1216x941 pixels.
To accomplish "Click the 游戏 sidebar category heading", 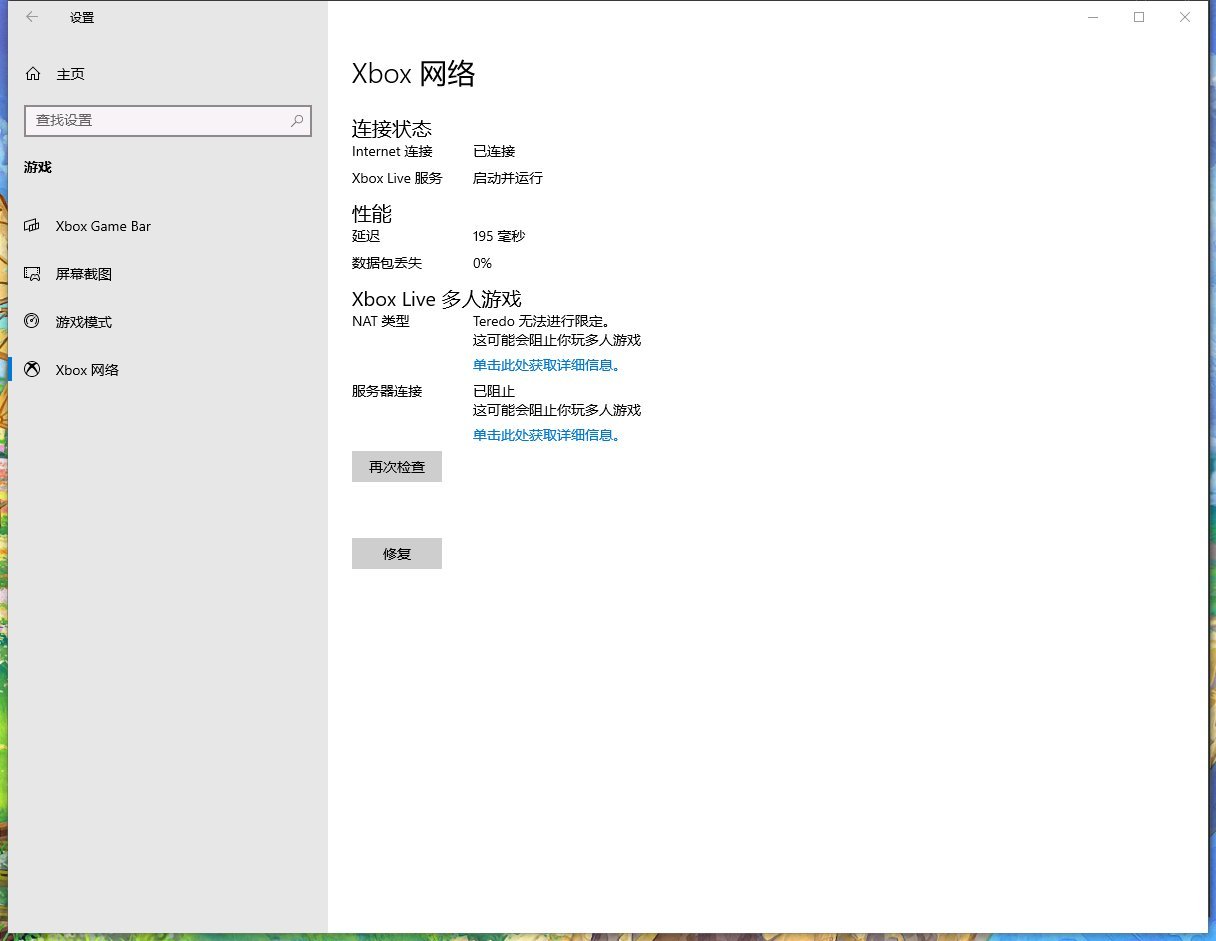I will coord(38,167).
